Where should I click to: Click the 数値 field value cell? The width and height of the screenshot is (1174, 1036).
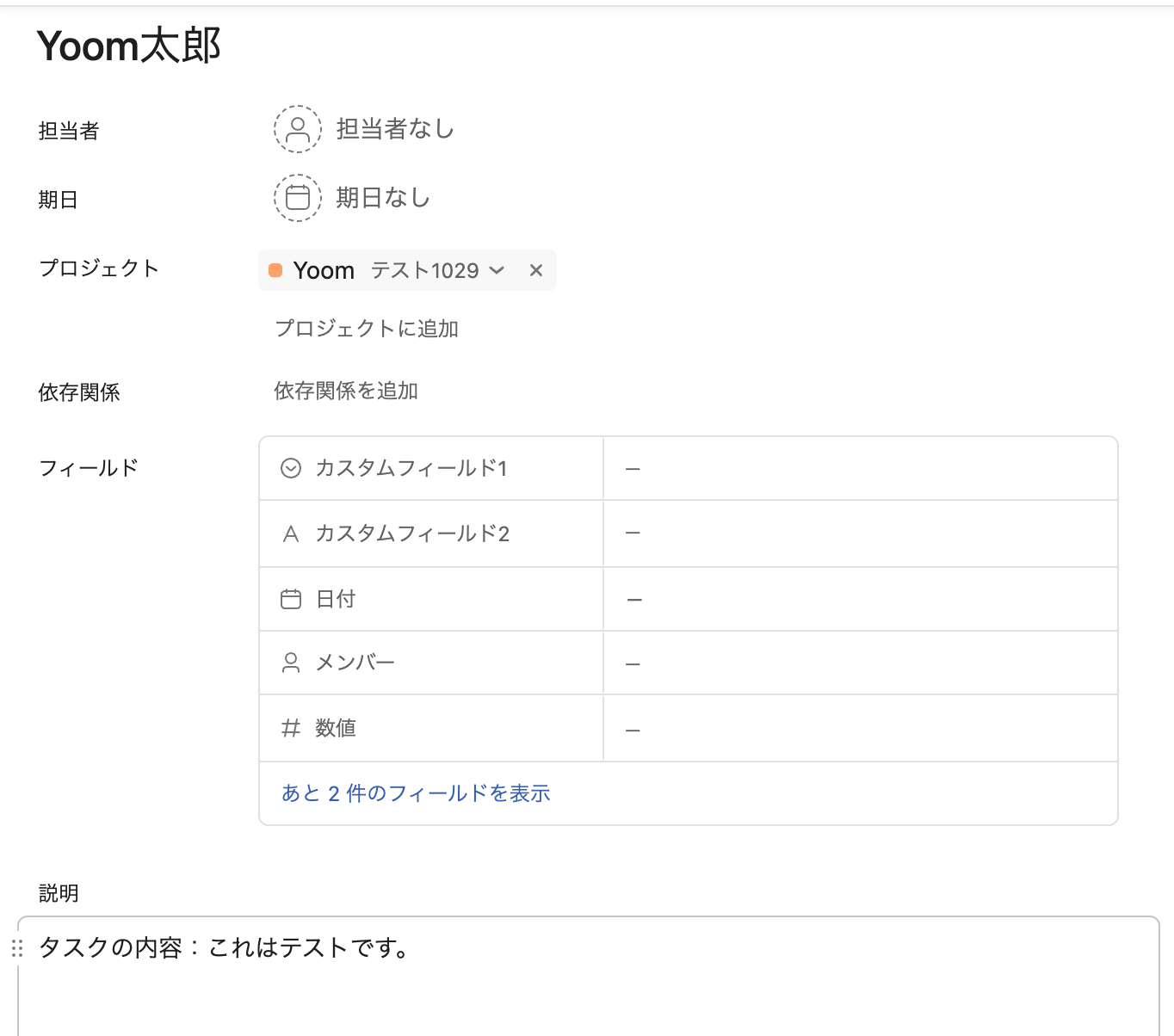pos(860,731)
